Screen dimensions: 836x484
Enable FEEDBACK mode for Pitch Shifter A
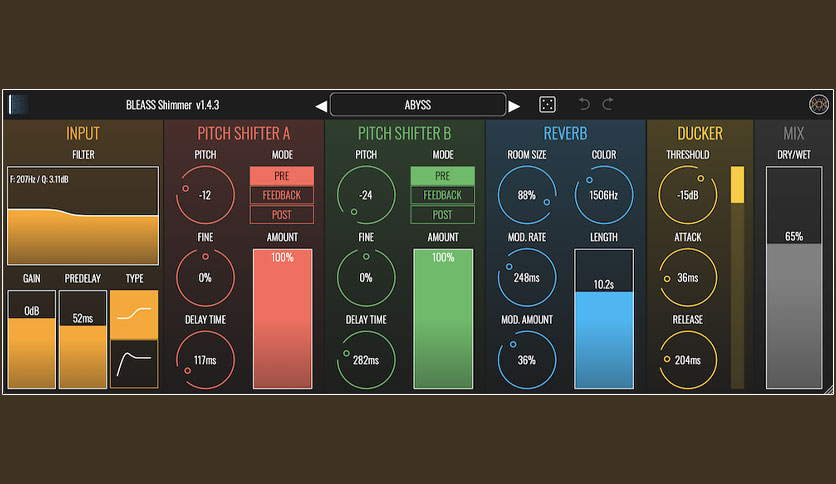click(282, 195)
